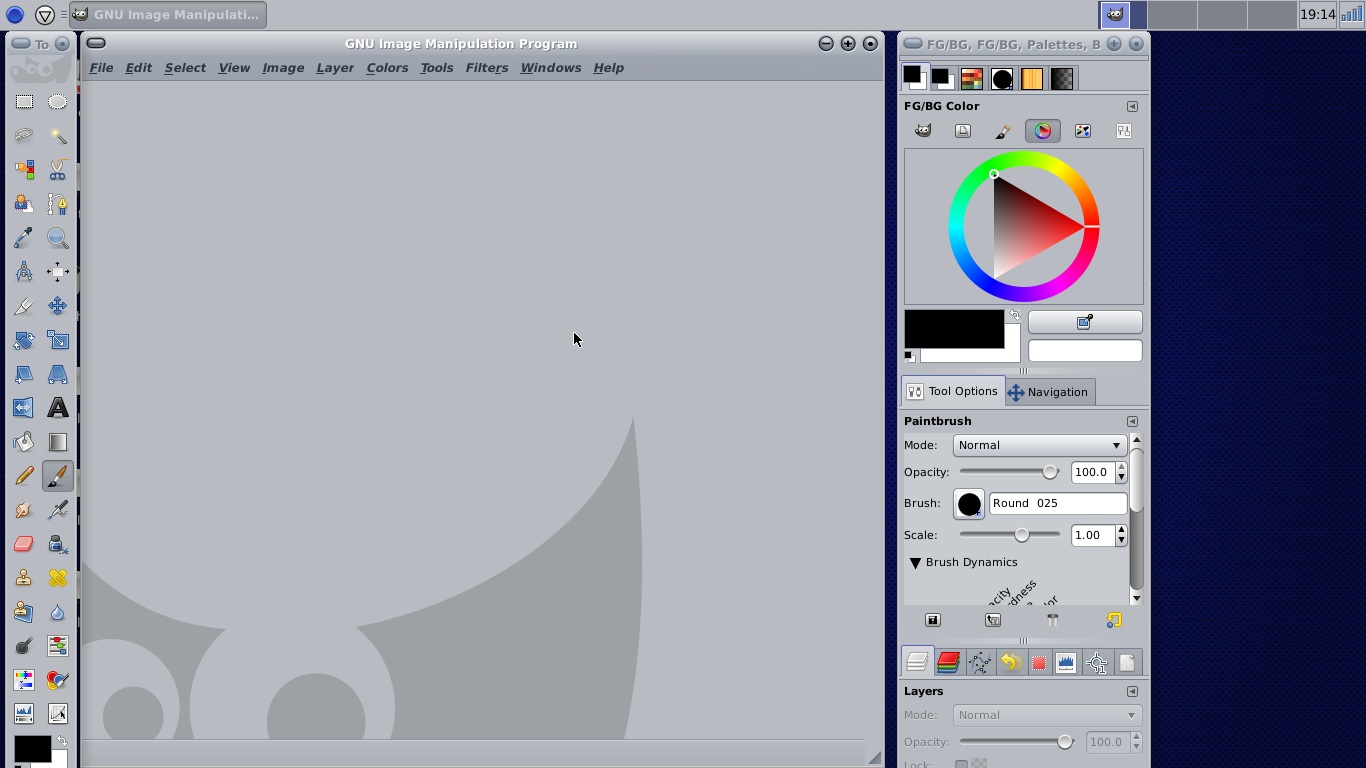
Task: Pick the Perspective tool
Action: 58,374
